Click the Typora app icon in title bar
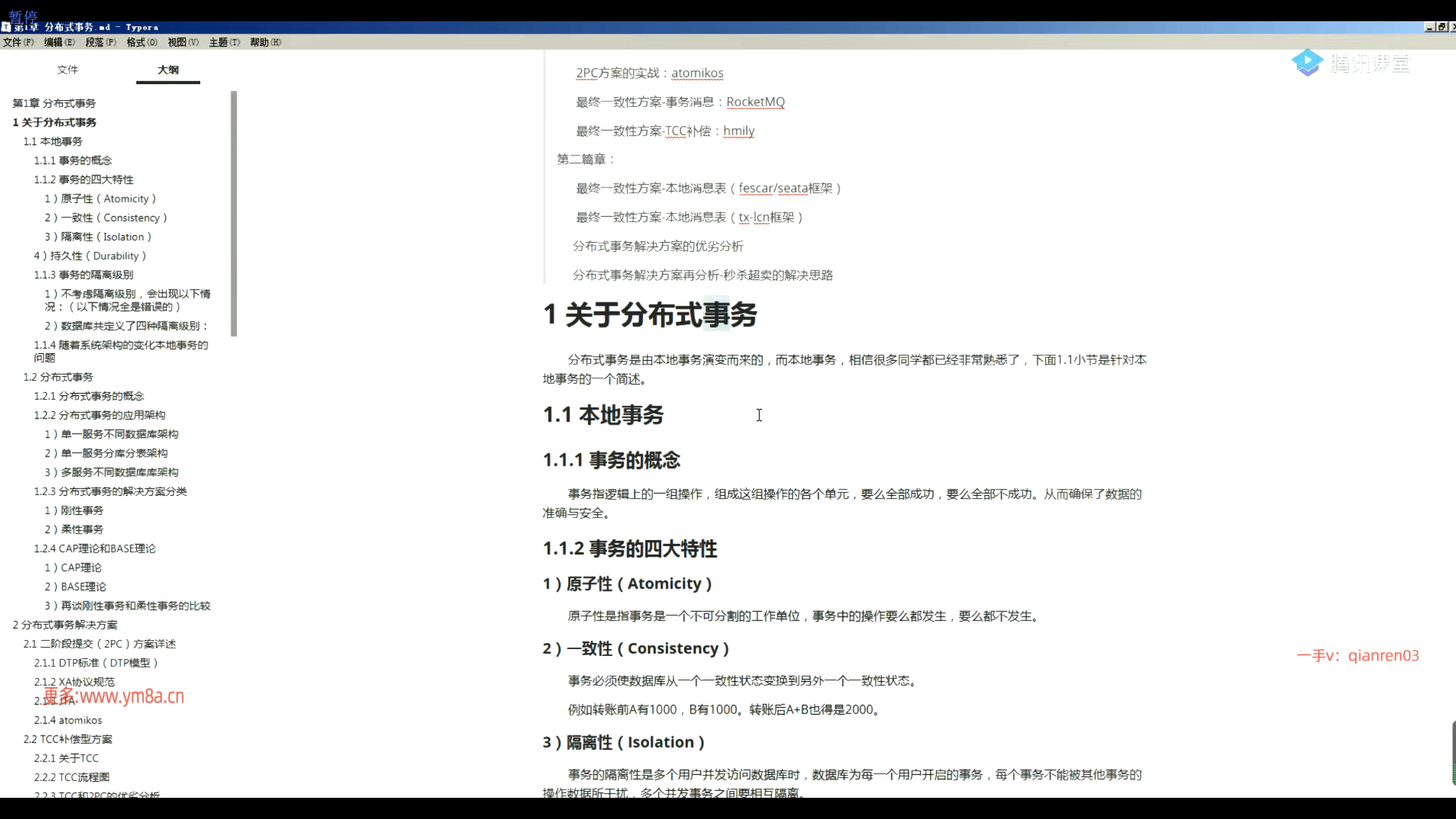The width and height of the screenshot is (1456, 819). 6,27
